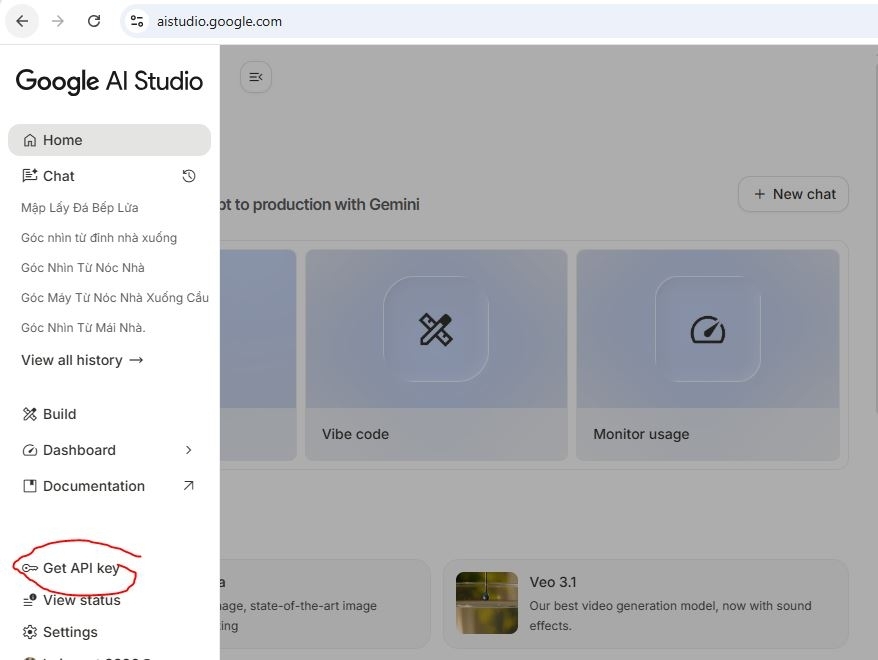Screen dimensions: 878x660
Task: Open chat history clock icon
Action: pyautogui.click(x=189, y=176)
